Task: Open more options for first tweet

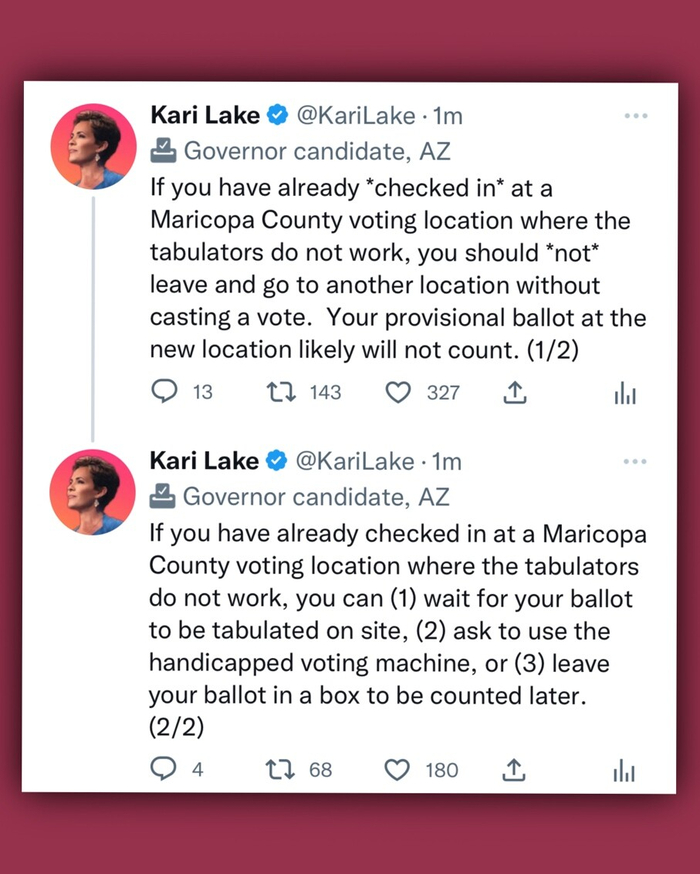Action: coord(635,116)
